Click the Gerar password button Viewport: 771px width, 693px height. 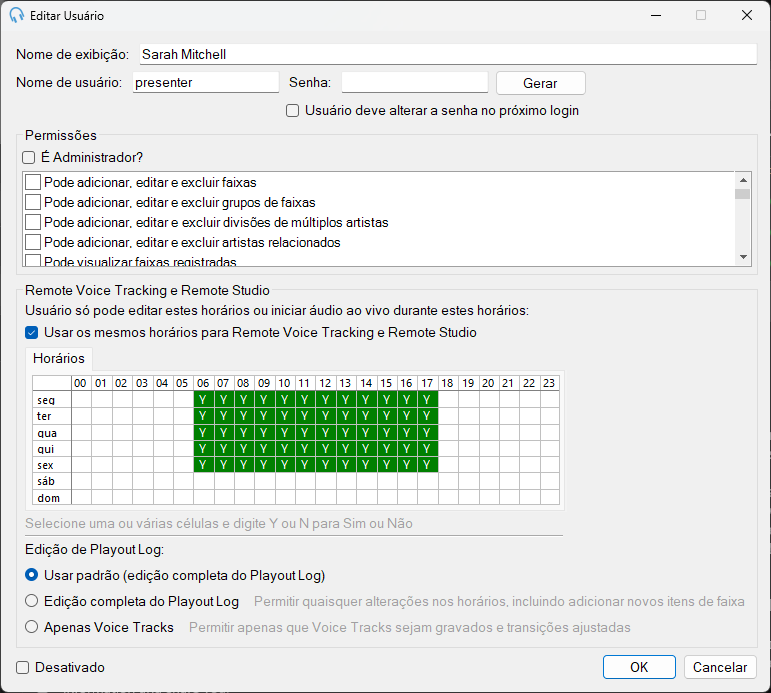coord(540,83)
